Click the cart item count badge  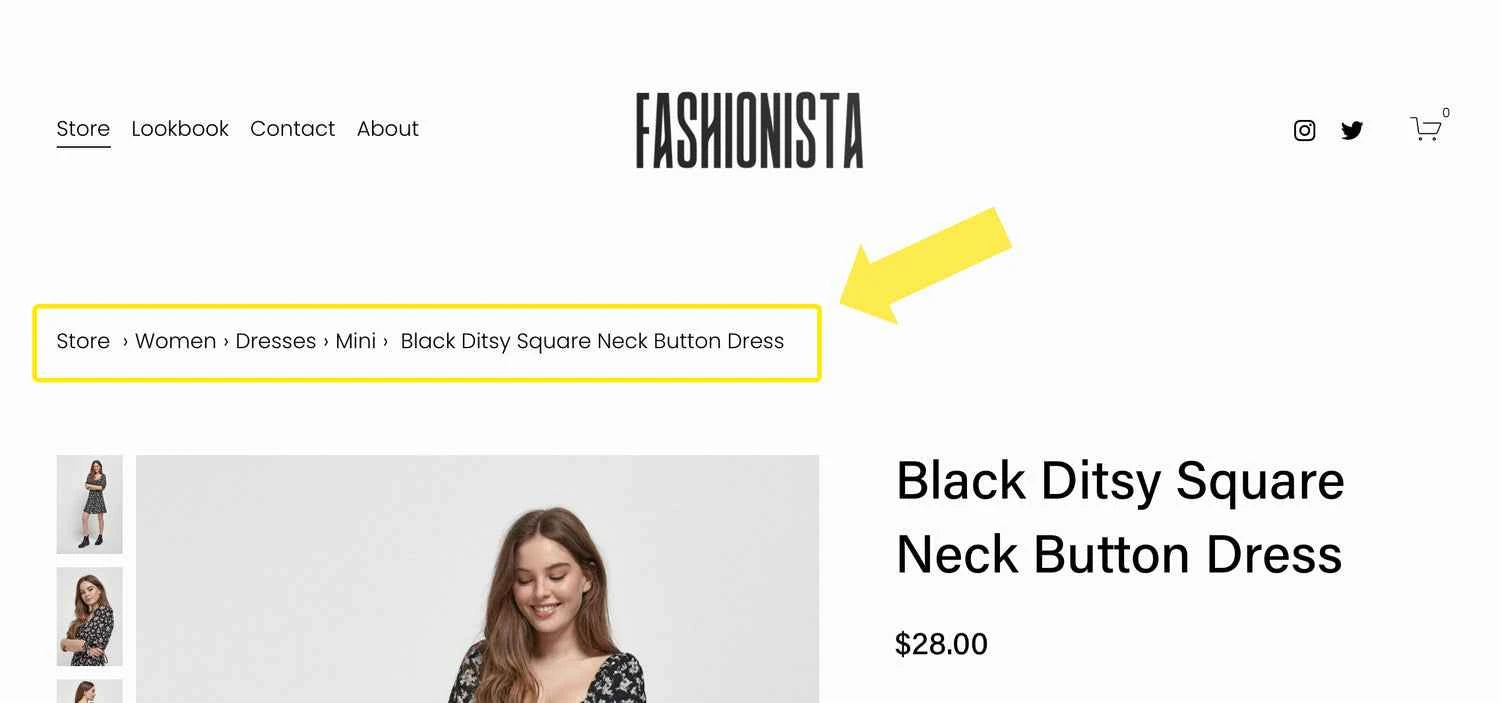[1446, 113]
